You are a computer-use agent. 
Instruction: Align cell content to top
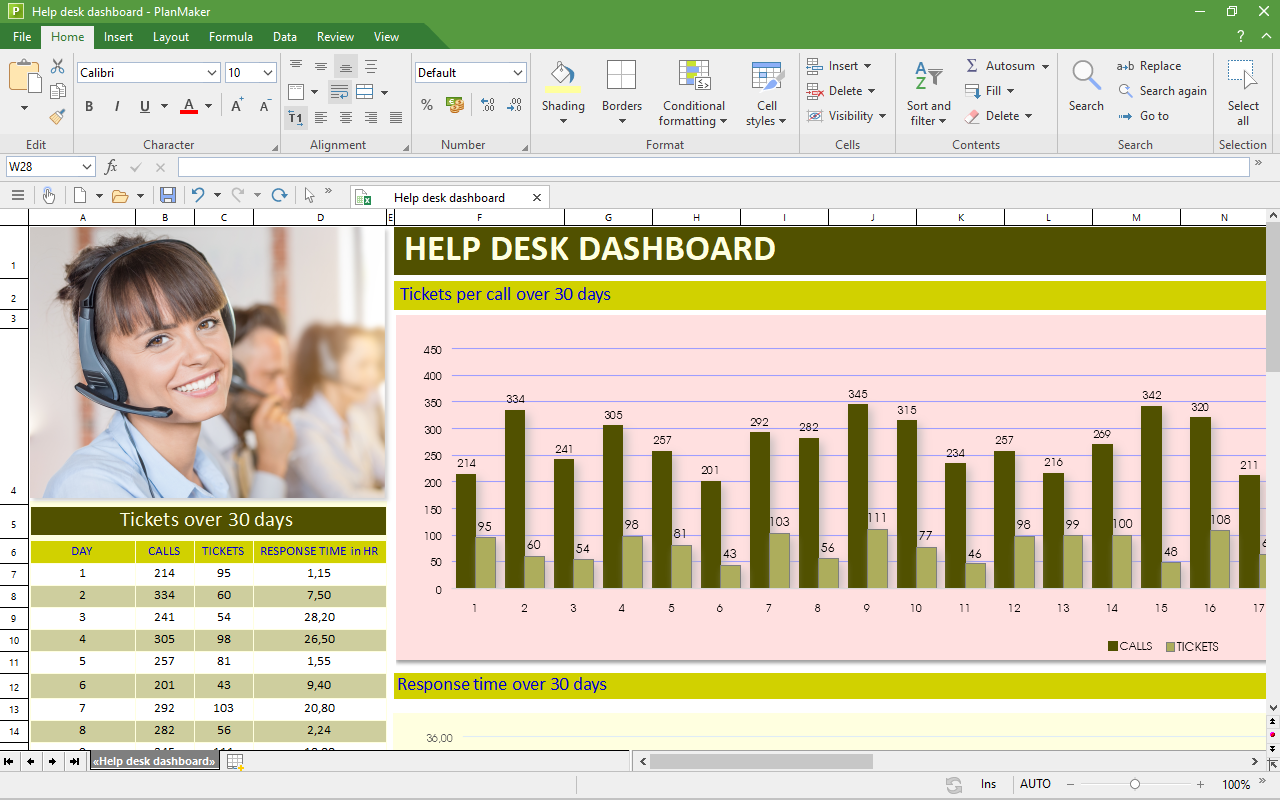click(296, 66)
